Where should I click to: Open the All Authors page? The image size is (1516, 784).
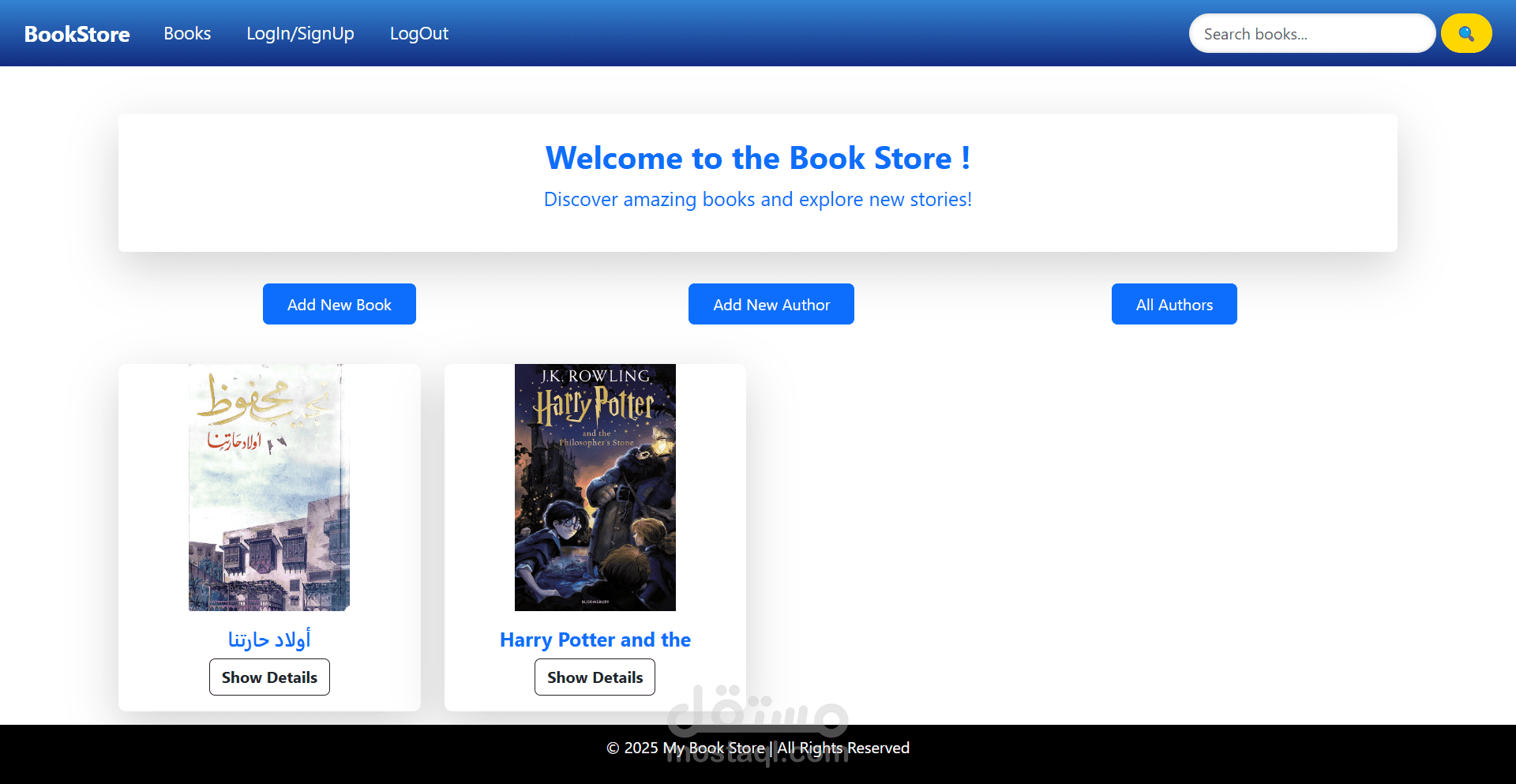tap(1174, 304)
